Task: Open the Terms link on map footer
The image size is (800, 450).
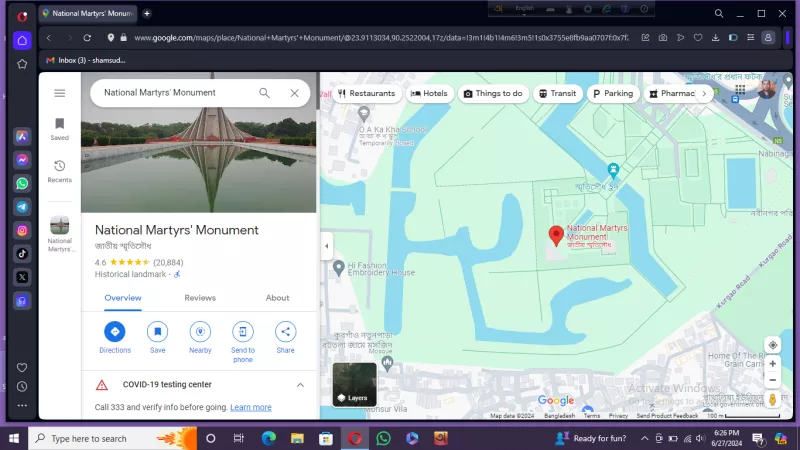Action: pos(592,416)
